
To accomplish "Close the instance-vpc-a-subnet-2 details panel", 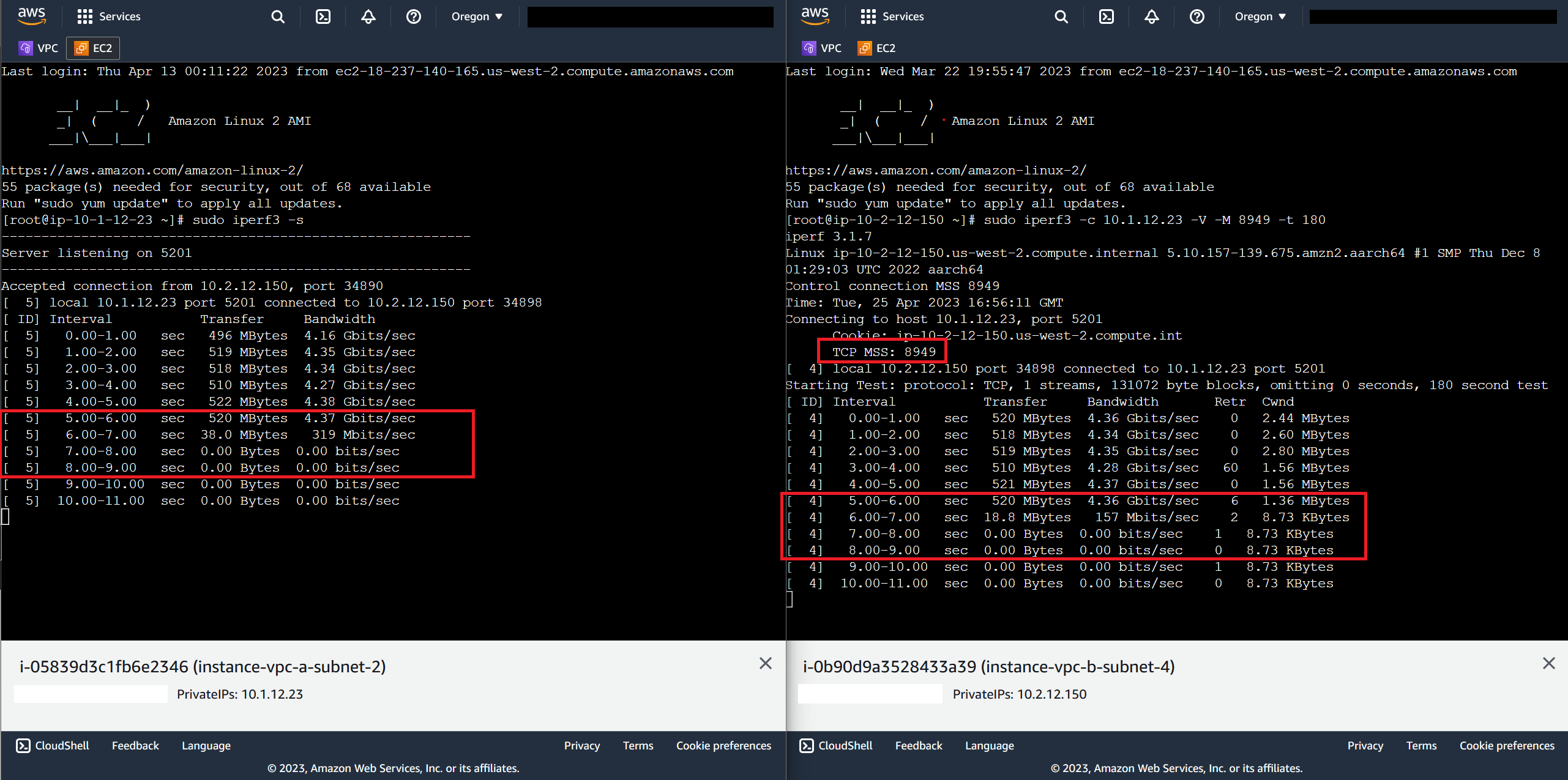I will pos(766,663).
